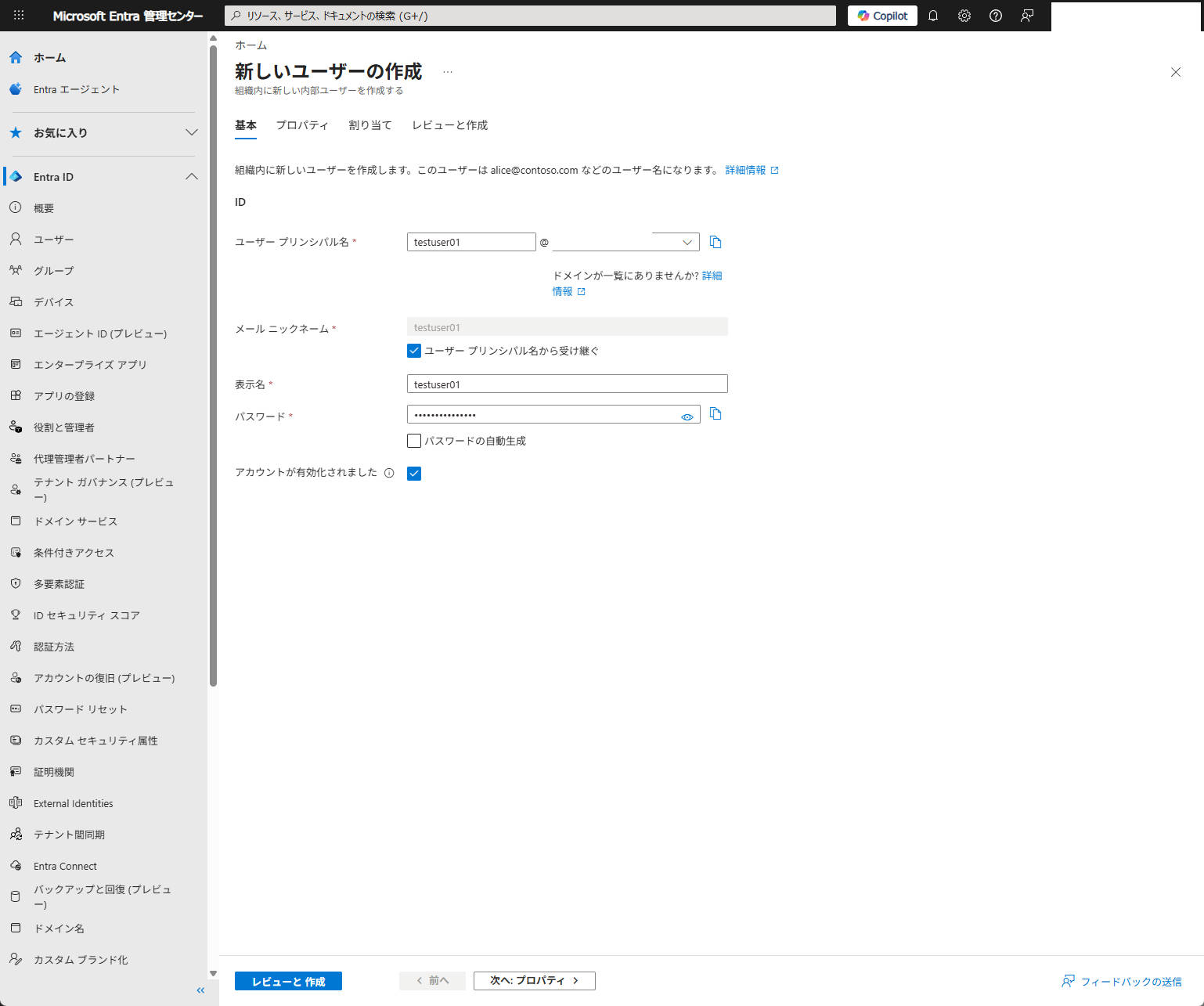Expand the お気に入り section

click(192, 132)
